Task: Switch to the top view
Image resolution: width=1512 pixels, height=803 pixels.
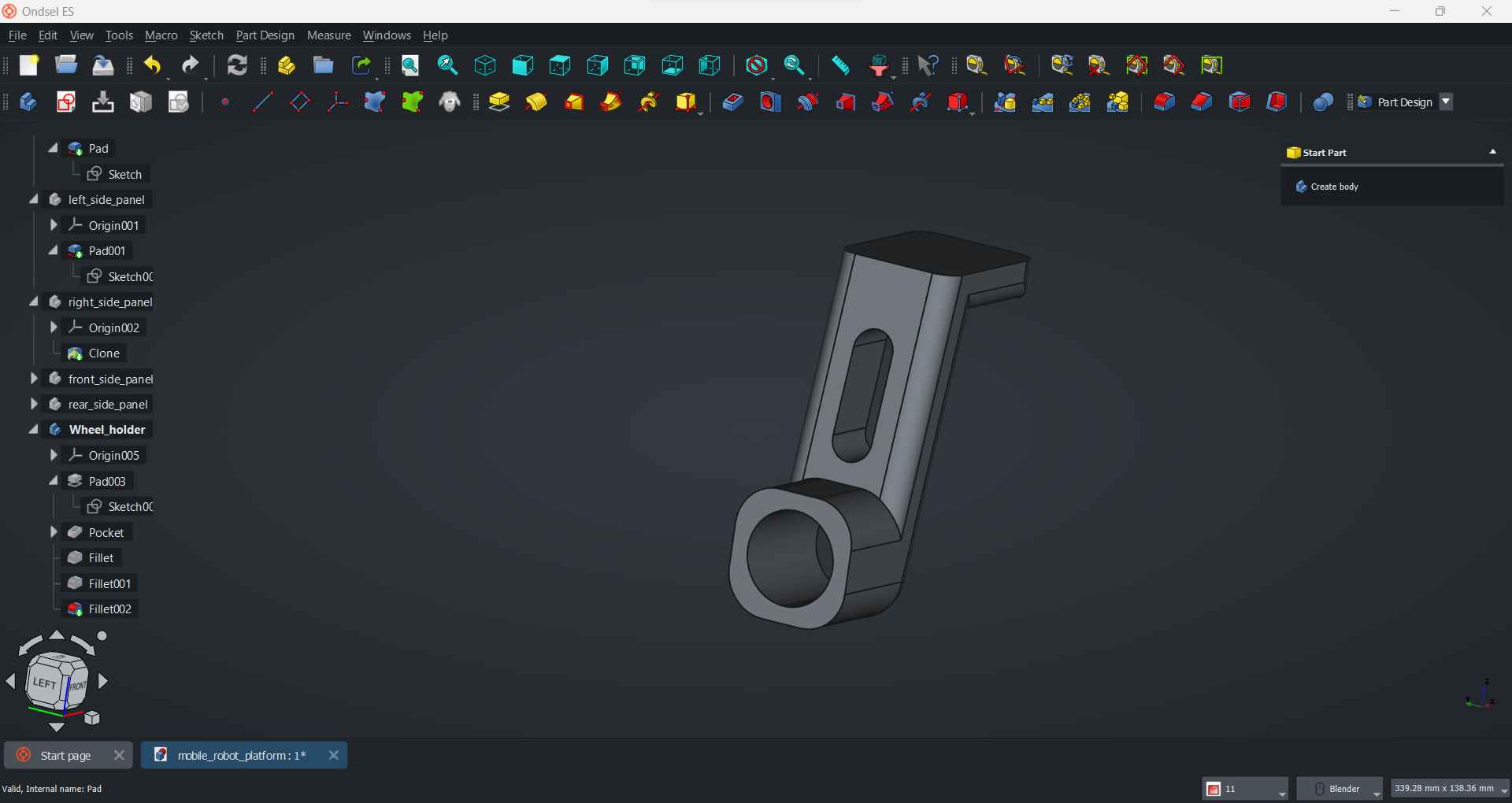Action: [560, 65]
